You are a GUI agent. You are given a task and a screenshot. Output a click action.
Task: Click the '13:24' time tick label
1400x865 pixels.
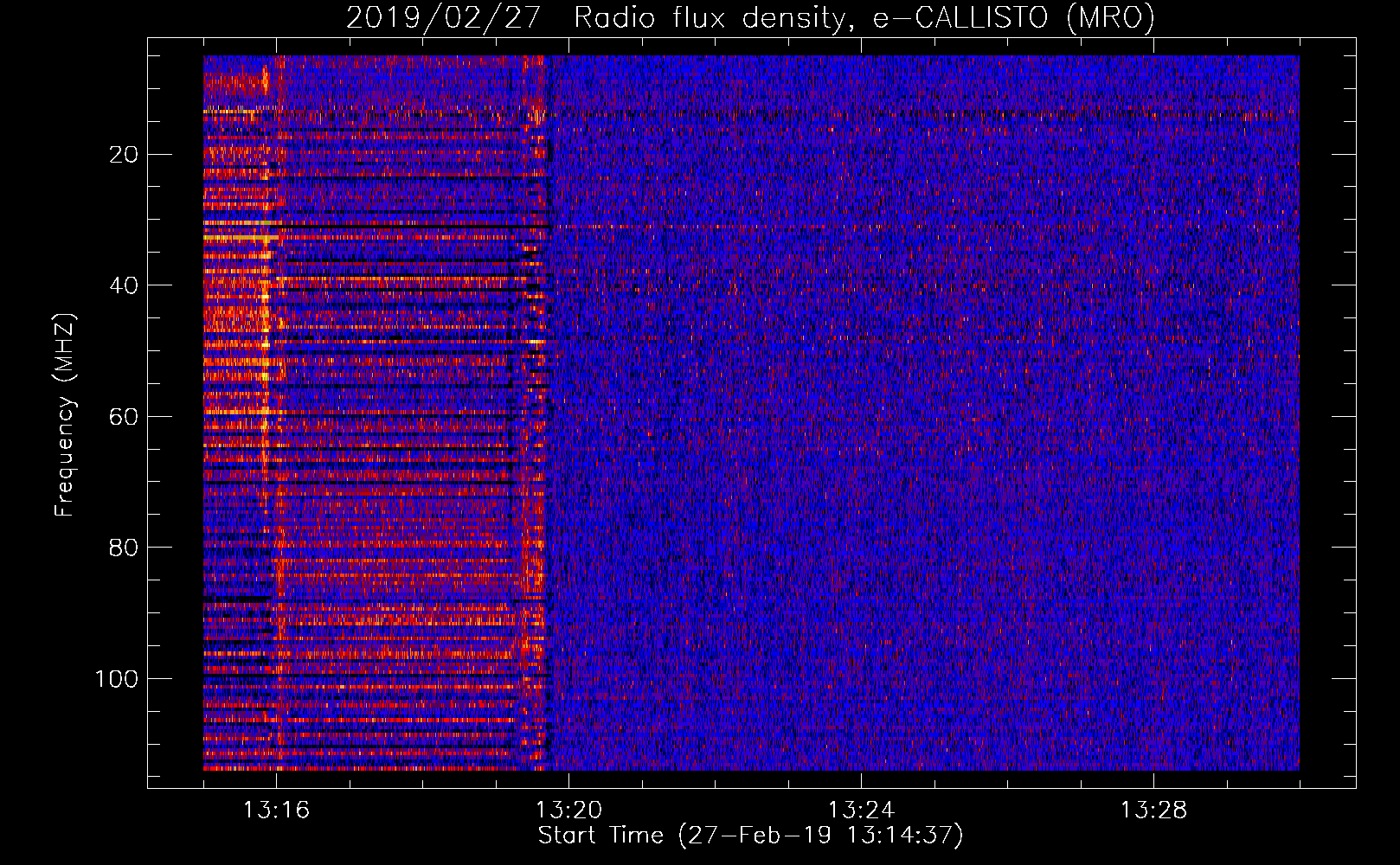[861, 811]
